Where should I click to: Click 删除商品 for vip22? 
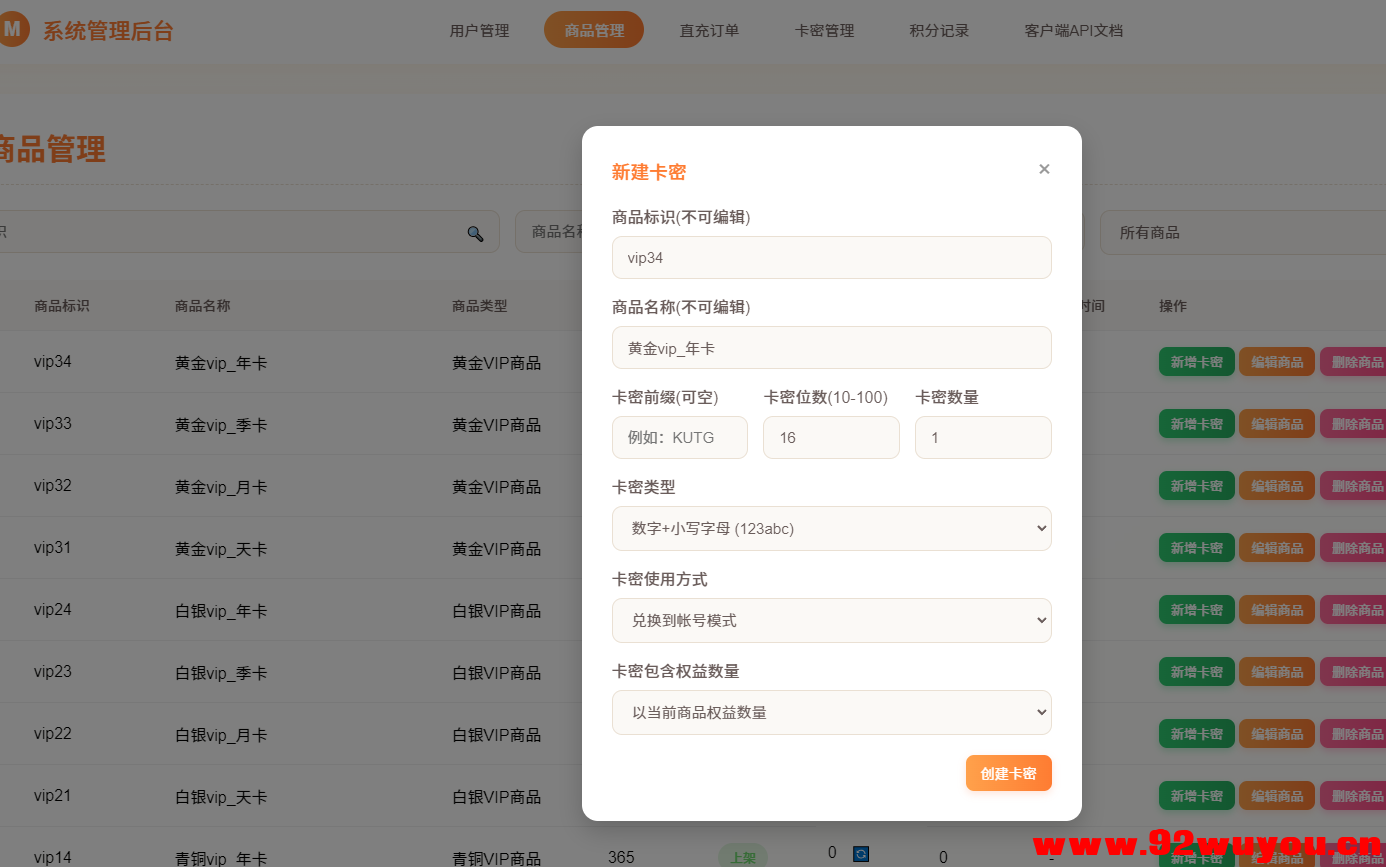pos(1357,733)
